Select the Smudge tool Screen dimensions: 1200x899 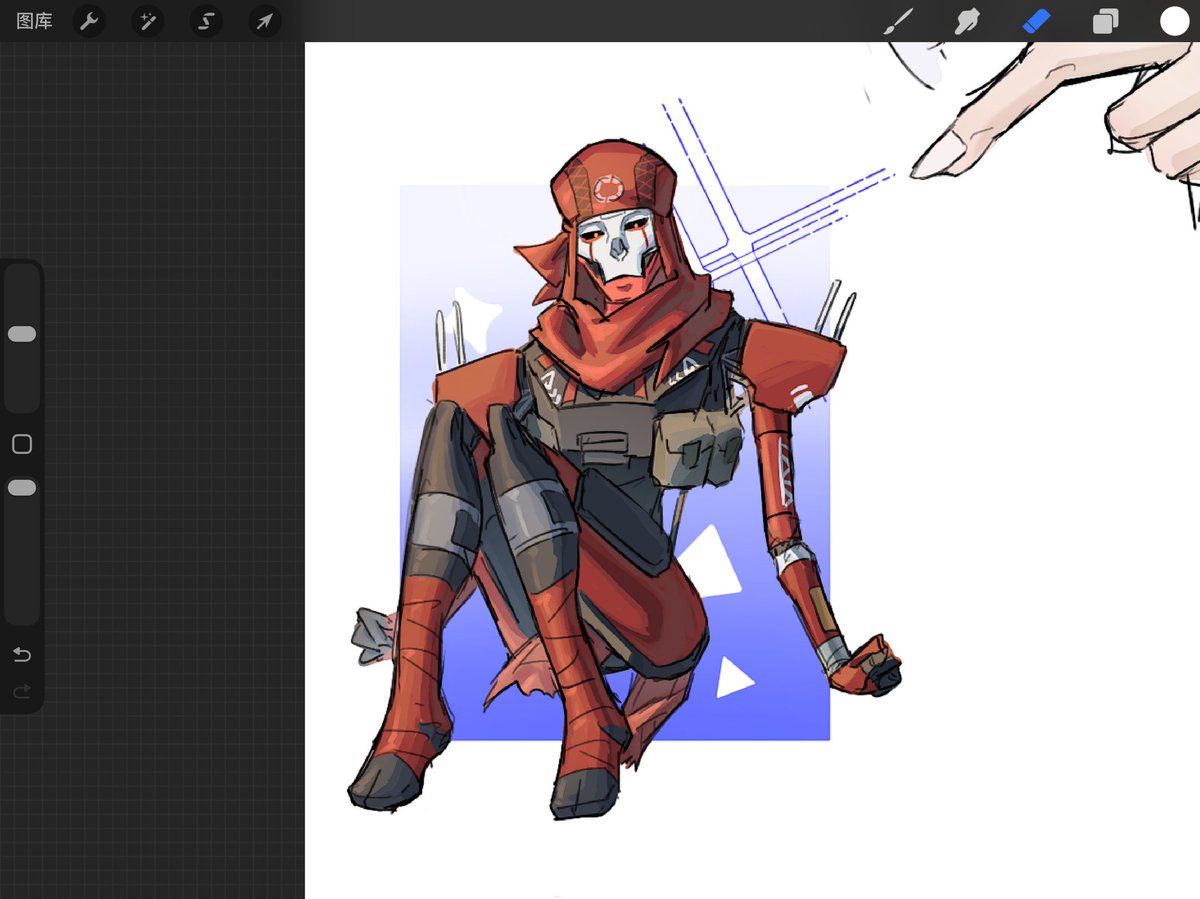coord(967,21)
